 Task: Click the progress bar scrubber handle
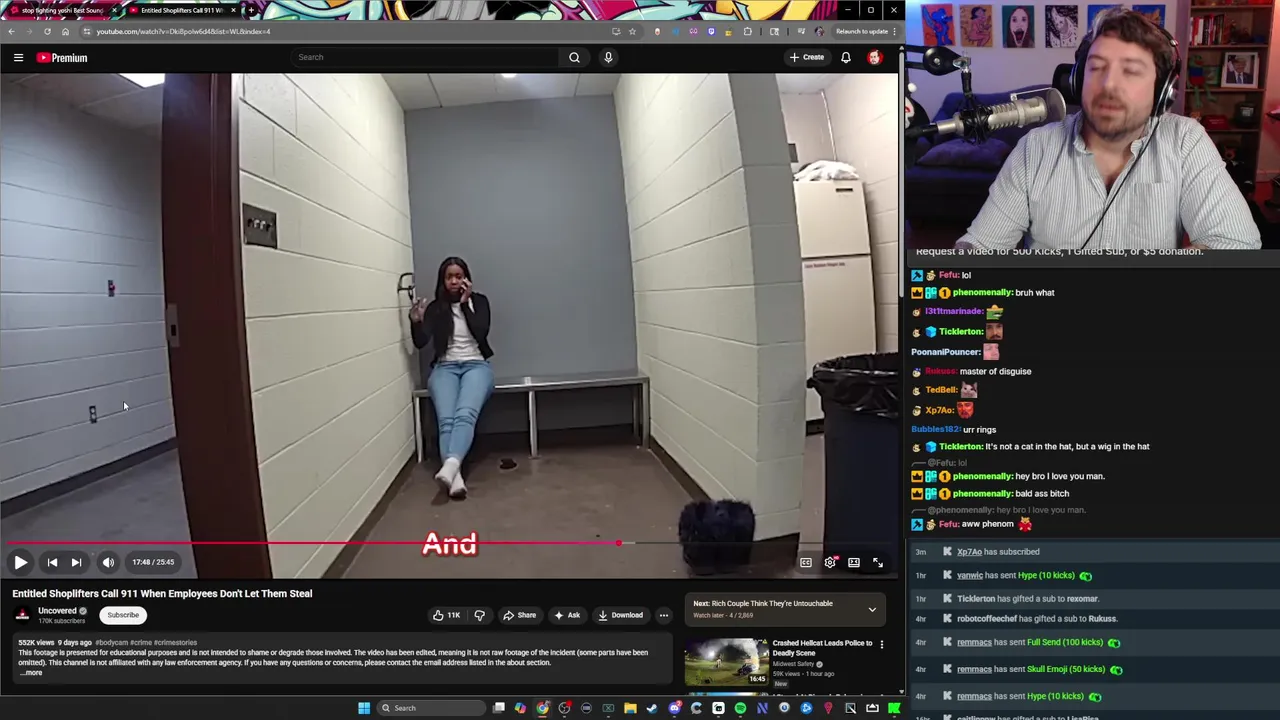619,543
